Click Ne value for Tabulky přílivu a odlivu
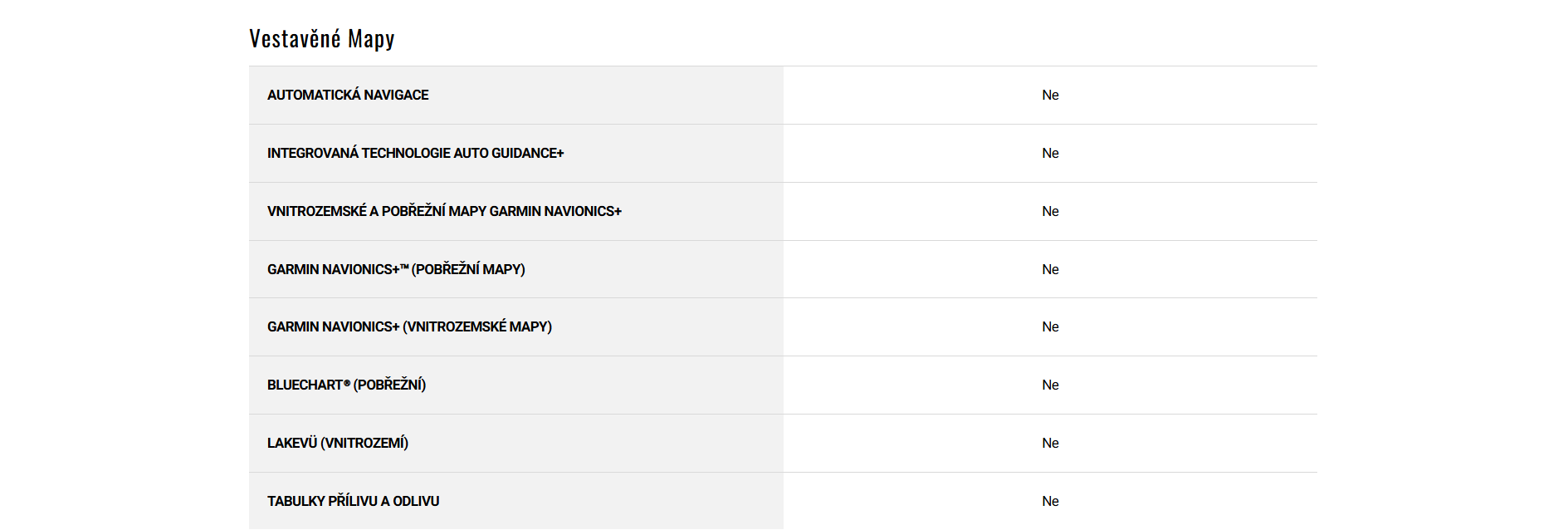Viewport: 1568px width, 530px height. pos(1050,502)
